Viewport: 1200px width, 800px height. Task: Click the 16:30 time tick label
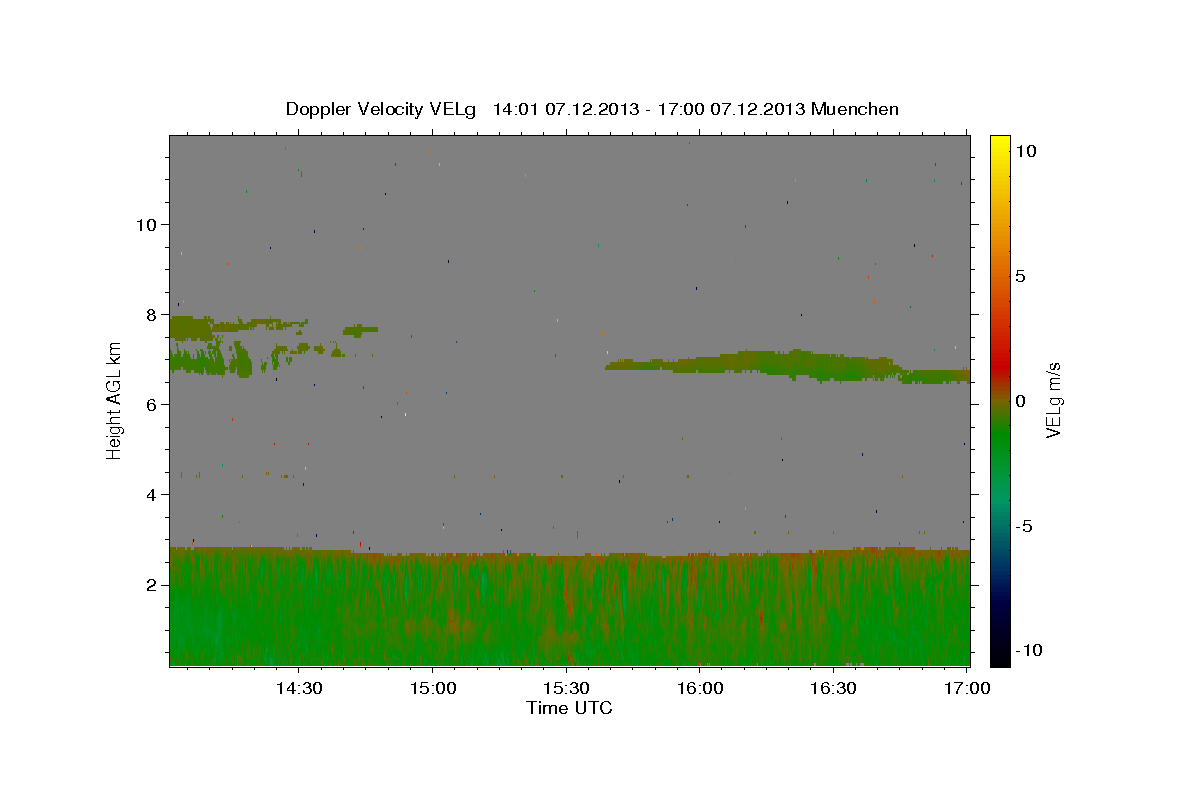[833, 688]
